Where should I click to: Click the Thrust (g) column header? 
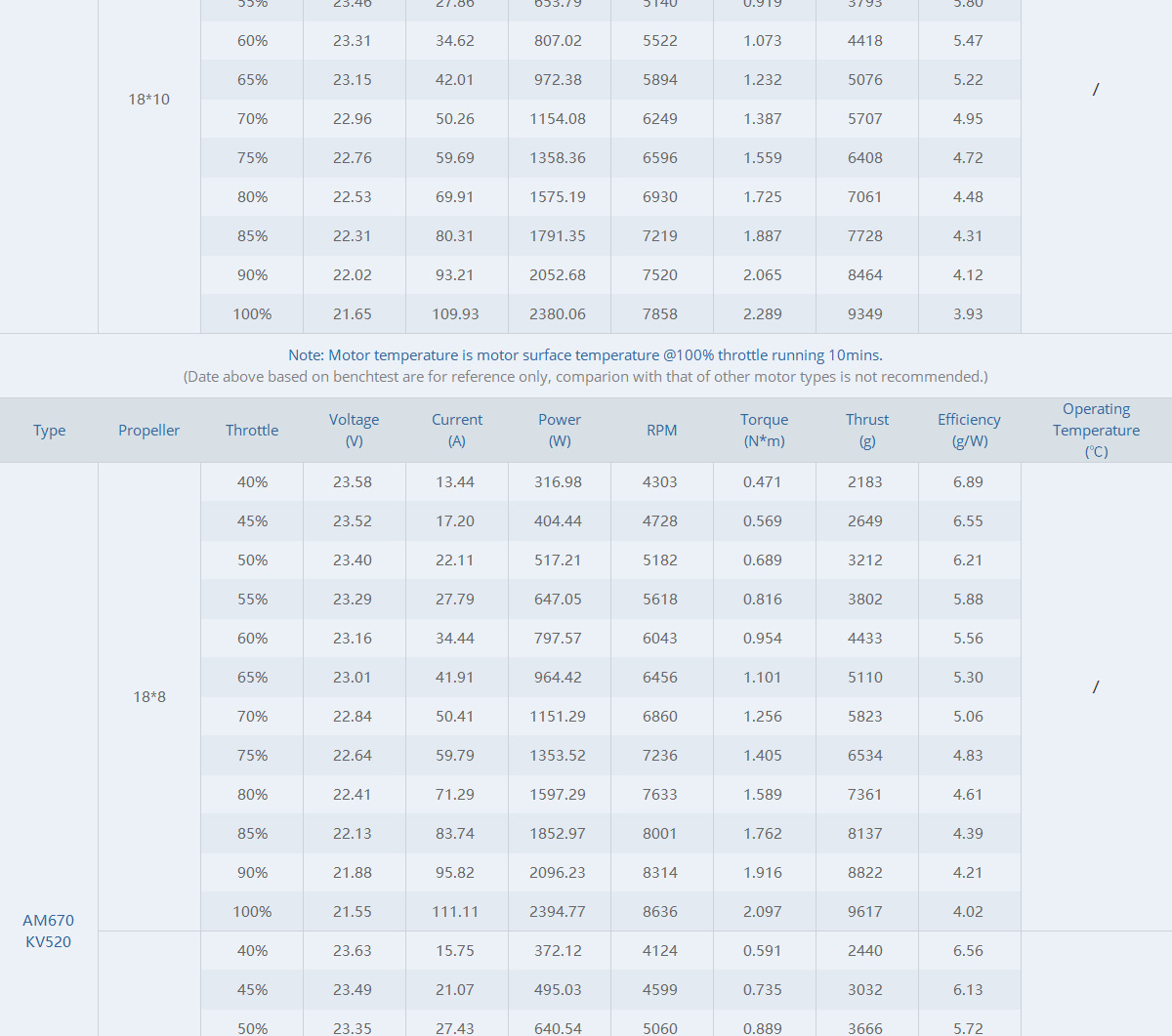click(x=867, y=430)
